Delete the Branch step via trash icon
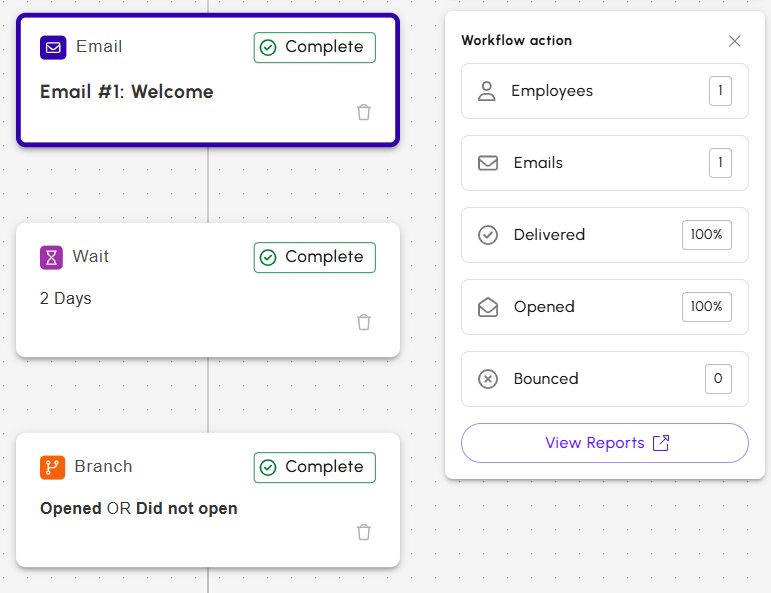This screenshot has width=771, height=593. pos(364,532)
